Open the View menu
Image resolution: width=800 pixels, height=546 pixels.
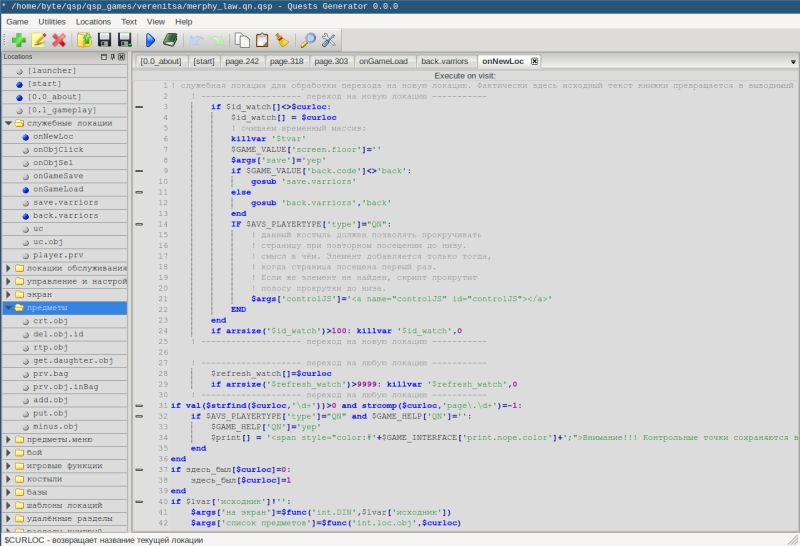[x=156, y=22]
